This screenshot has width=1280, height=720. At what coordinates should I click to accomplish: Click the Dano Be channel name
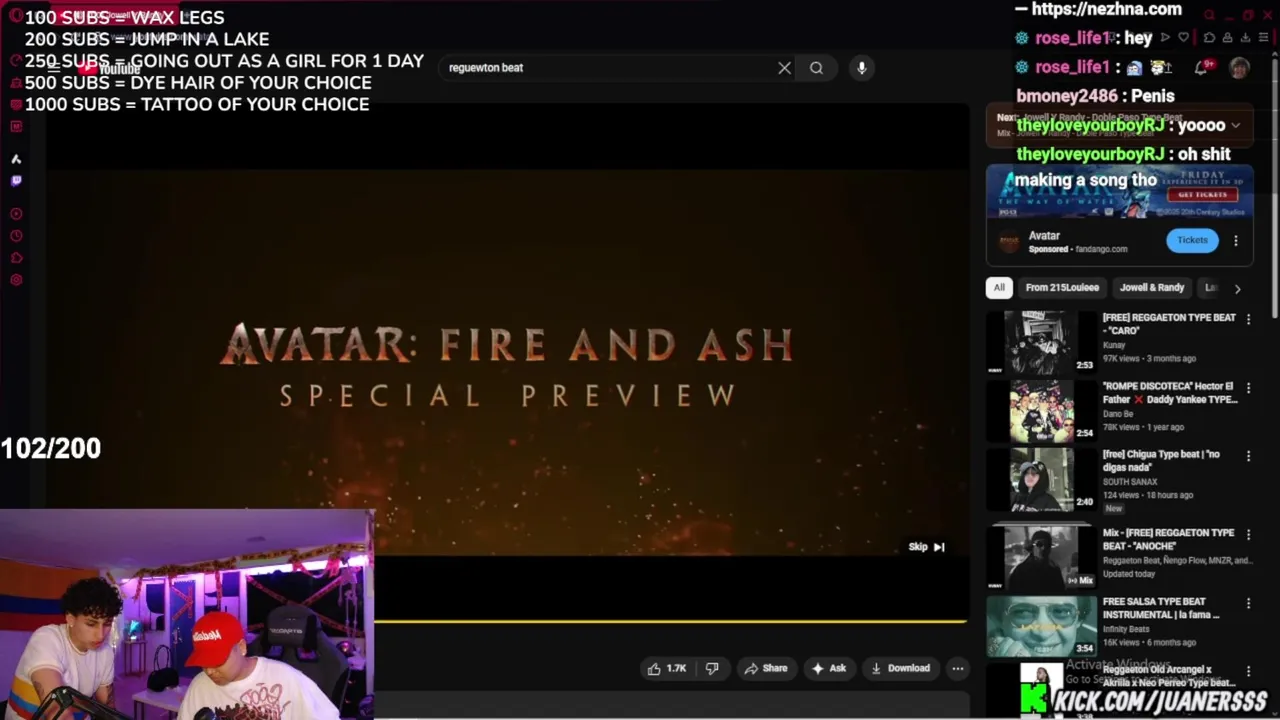1118,413
